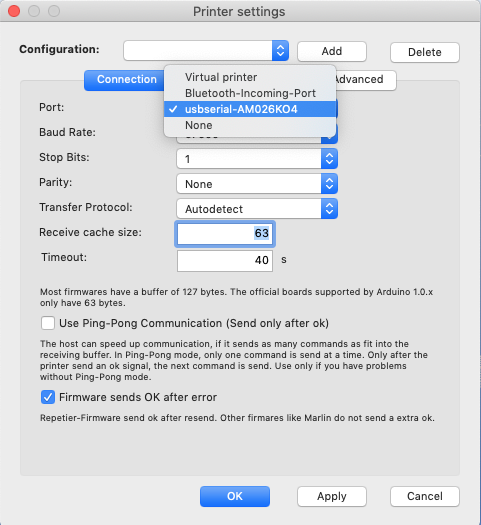Confirm settings with the OK button
The image size is (481, 525).
[x=235, y=496]
